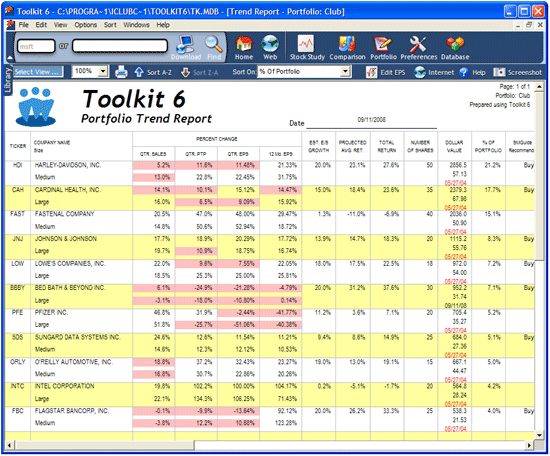Open the zoom 100% dropdown
Viewport: 550px width, 456px height.
point(103,72)
